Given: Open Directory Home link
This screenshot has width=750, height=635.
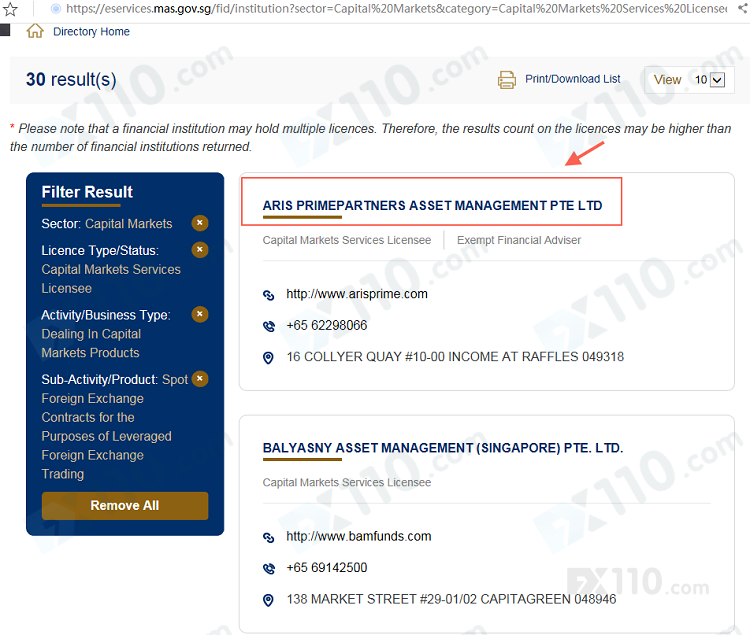Looking at the screenshot, I should coord(91,32).
